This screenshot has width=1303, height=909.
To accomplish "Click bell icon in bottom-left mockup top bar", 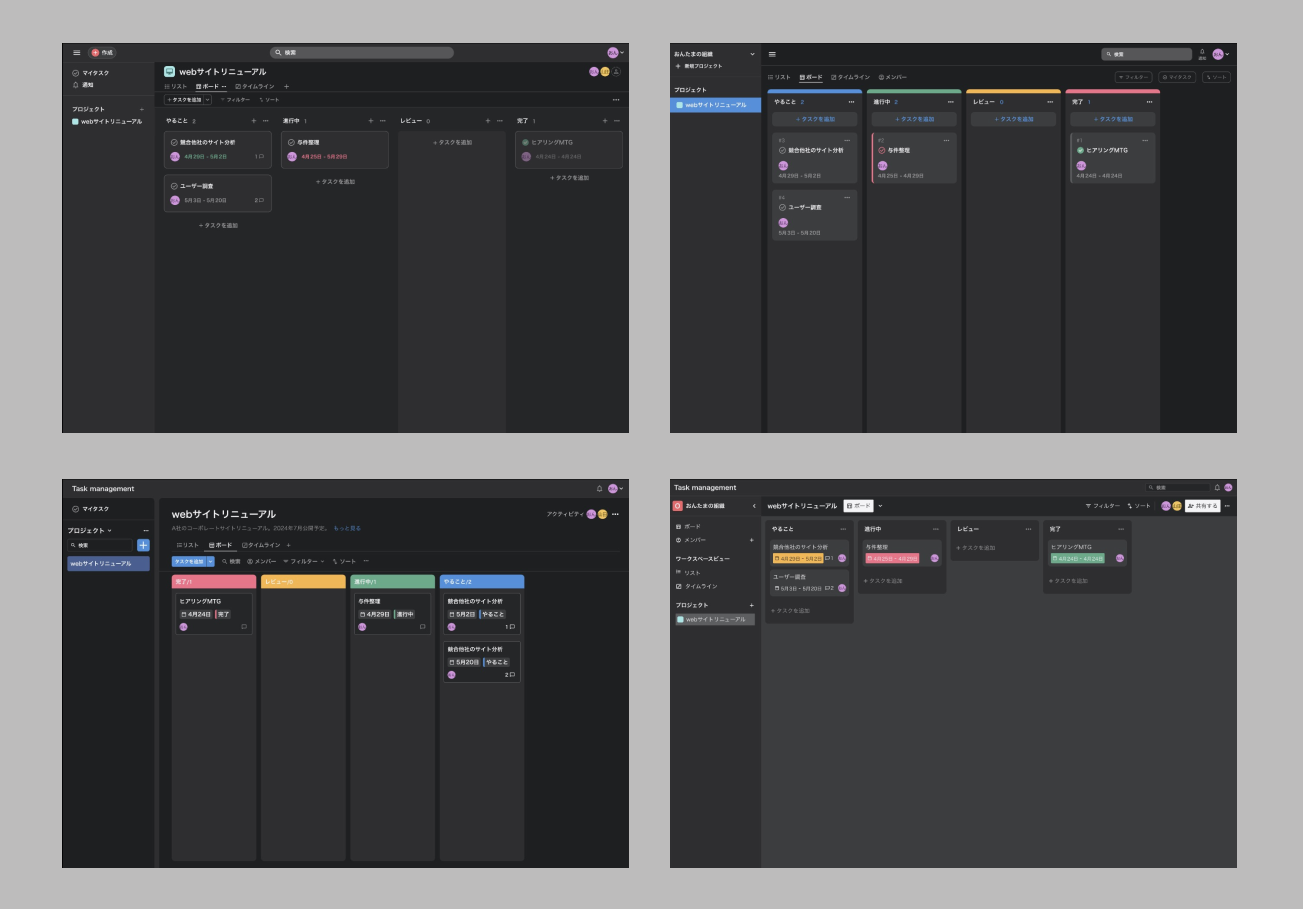I will pos(600,488).
